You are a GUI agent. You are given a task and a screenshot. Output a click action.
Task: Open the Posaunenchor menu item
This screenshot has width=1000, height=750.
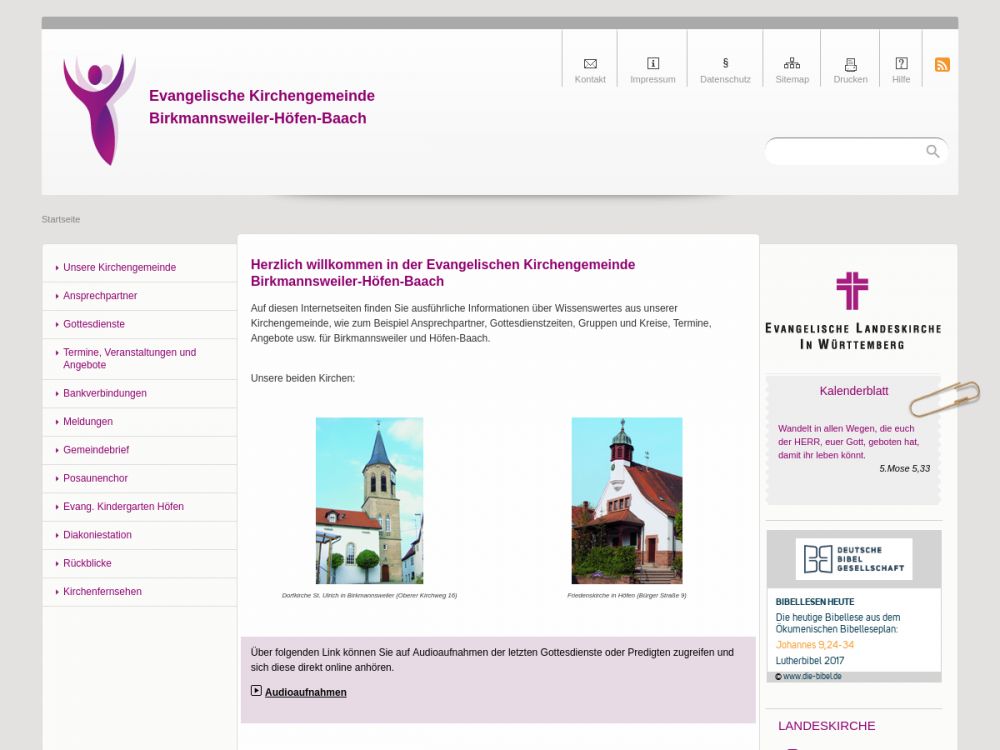95,479
